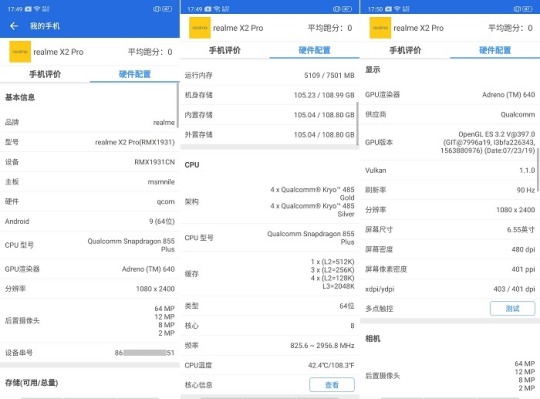Switch to 手机评价 tab in left screen

point(45,74)
